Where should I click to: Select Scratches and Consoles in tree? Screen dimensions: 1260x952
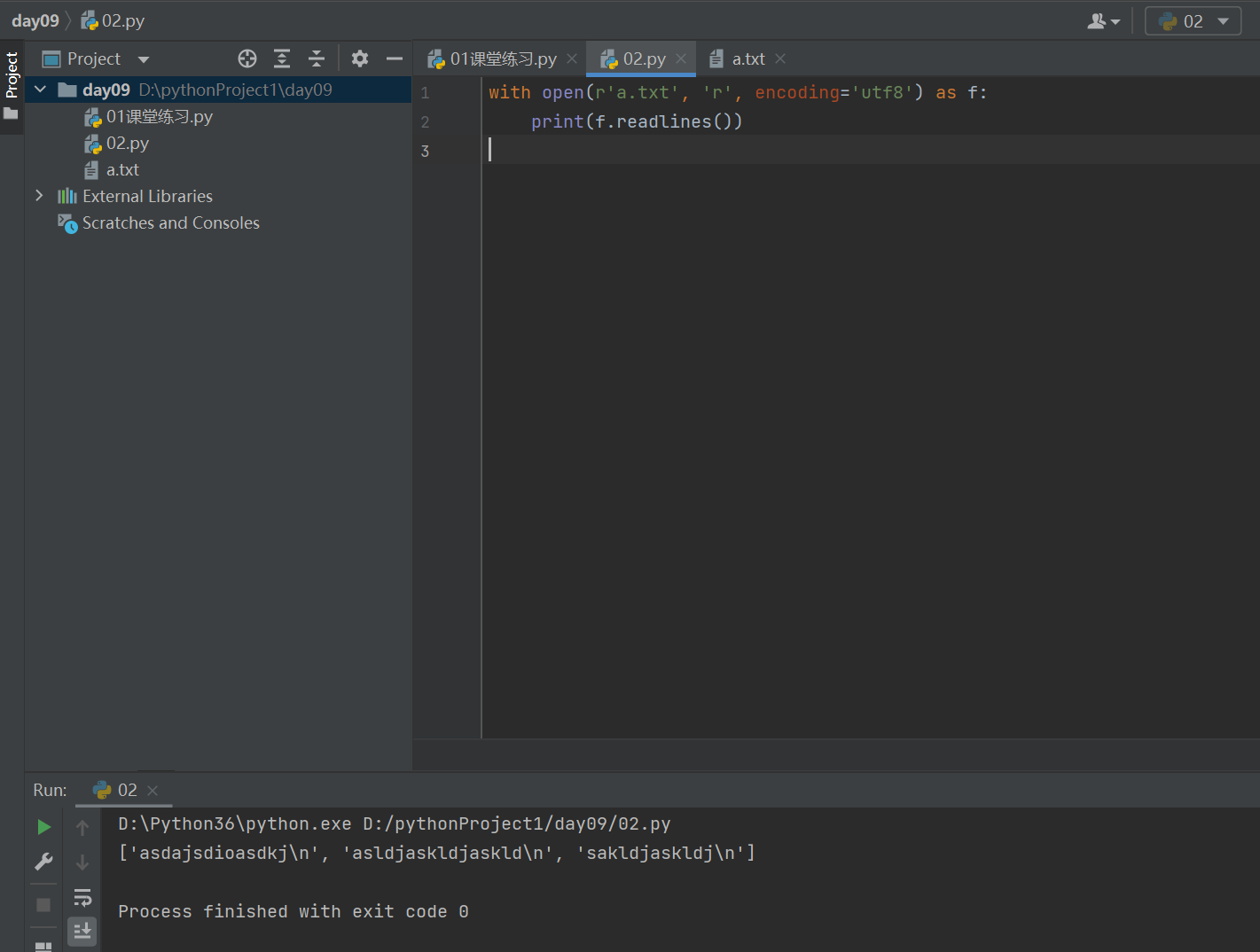[171, 223]
